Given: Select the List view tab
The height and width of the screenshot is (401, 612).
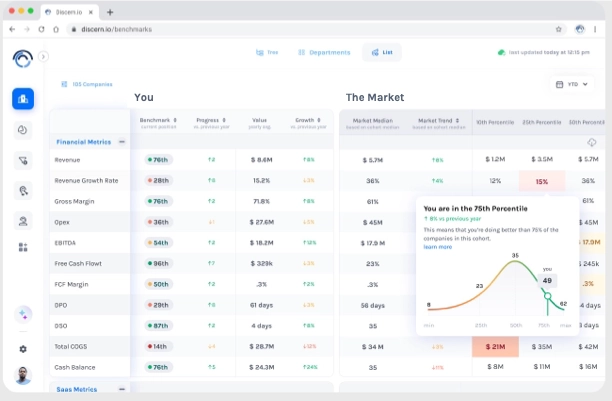Looking at the screenshot, I should 381,52.
